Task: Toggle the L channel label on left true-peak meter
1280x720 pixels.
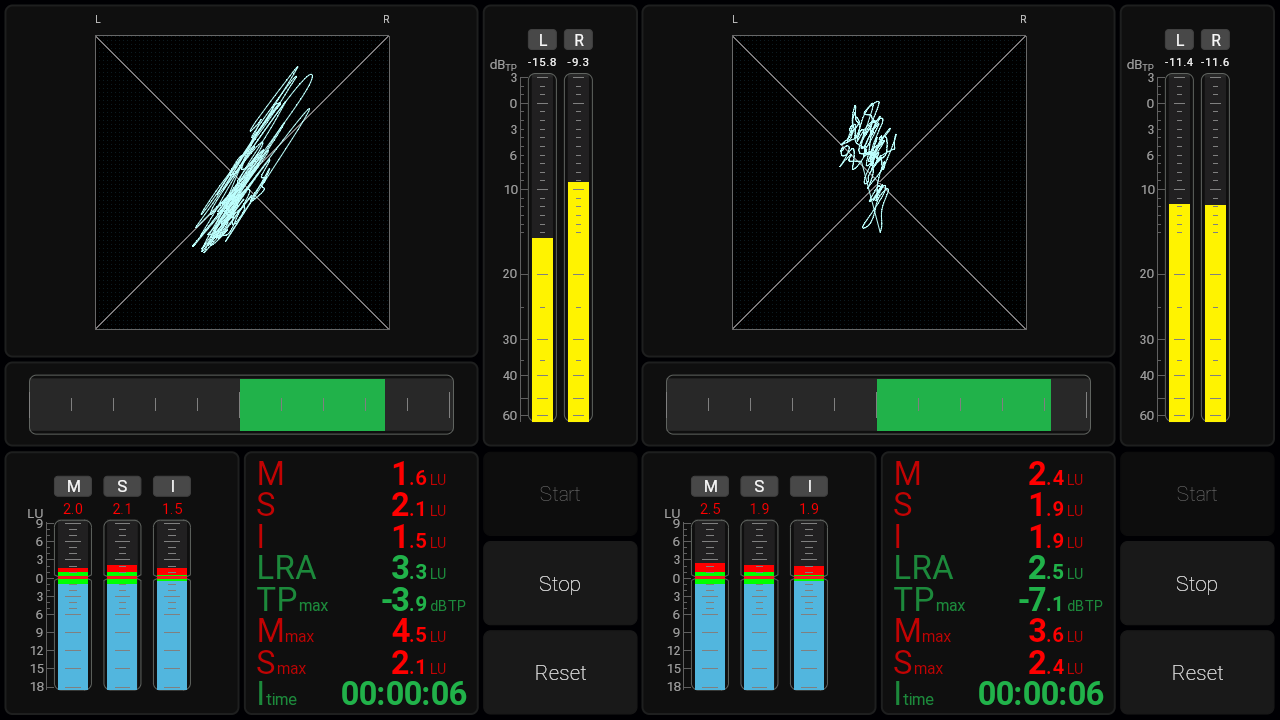Action: (542, 40)
